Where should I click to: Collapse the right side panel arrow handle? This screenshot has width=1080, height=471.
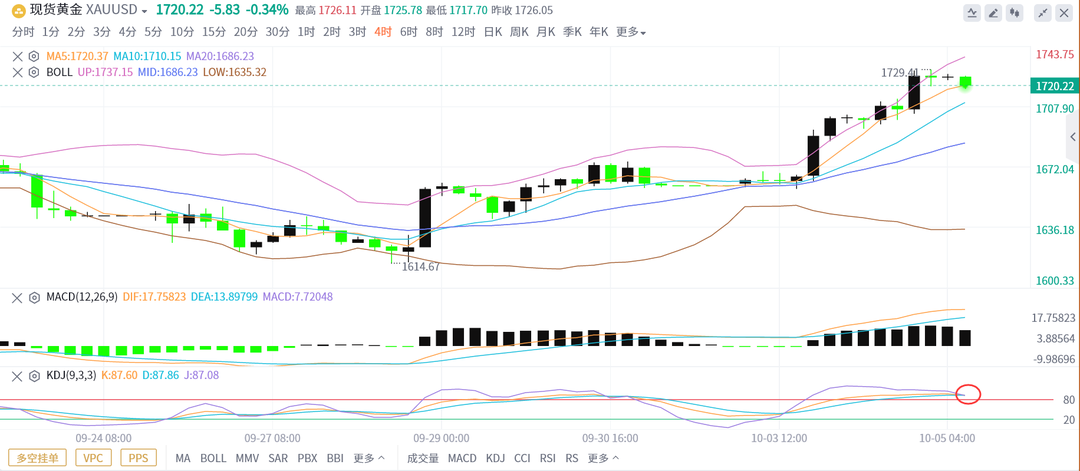(x=1073, y=138)
